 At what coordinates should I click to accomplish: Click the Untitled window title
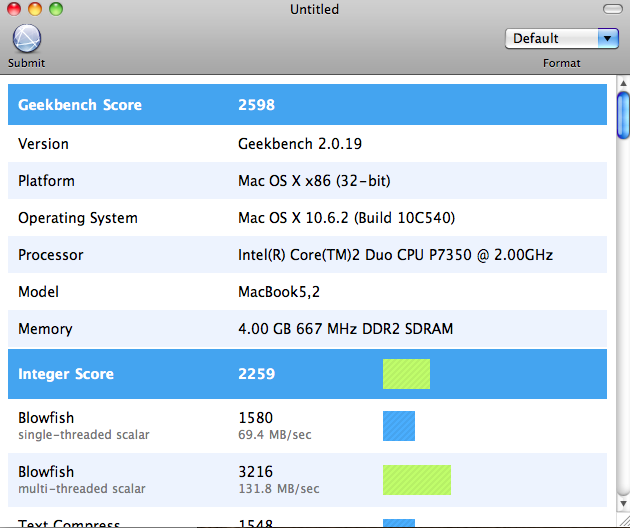(x=315, y=9)
